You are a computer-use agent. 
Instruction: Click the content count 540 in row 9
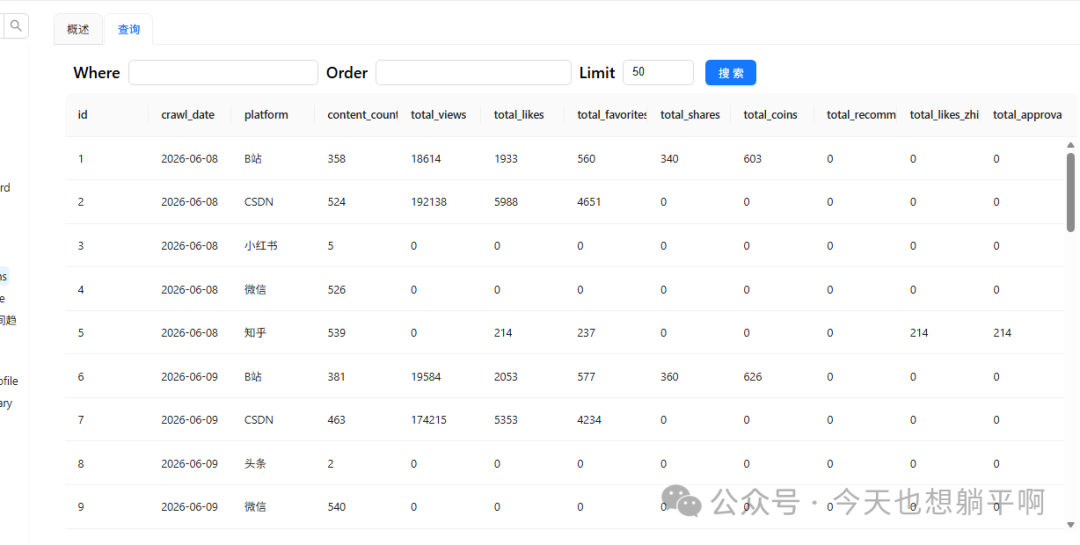point(337,507)
